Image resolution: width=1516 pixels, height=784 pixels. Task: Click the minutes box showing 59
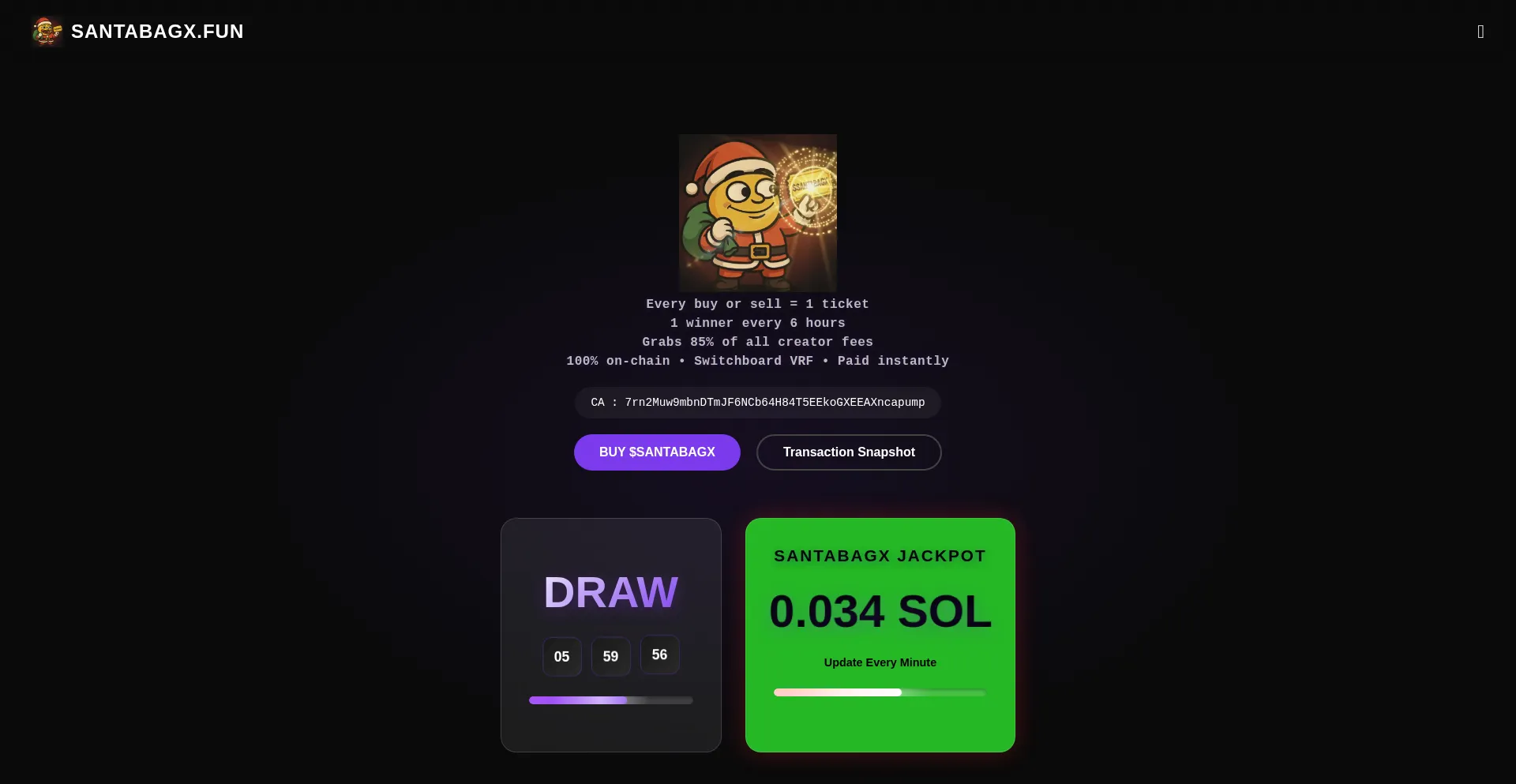pyautogui.click(x=611, y=657)
